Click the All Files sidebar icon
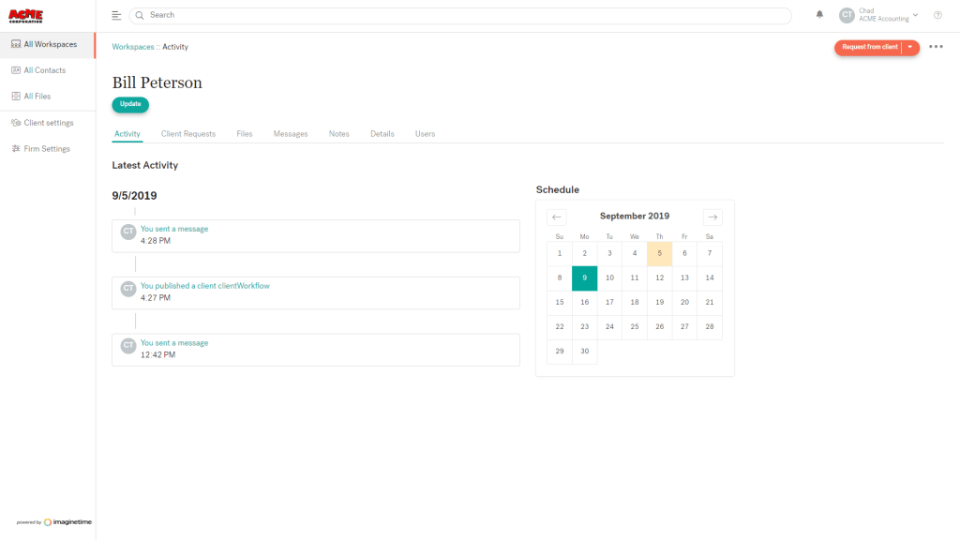 coord(16,96)
